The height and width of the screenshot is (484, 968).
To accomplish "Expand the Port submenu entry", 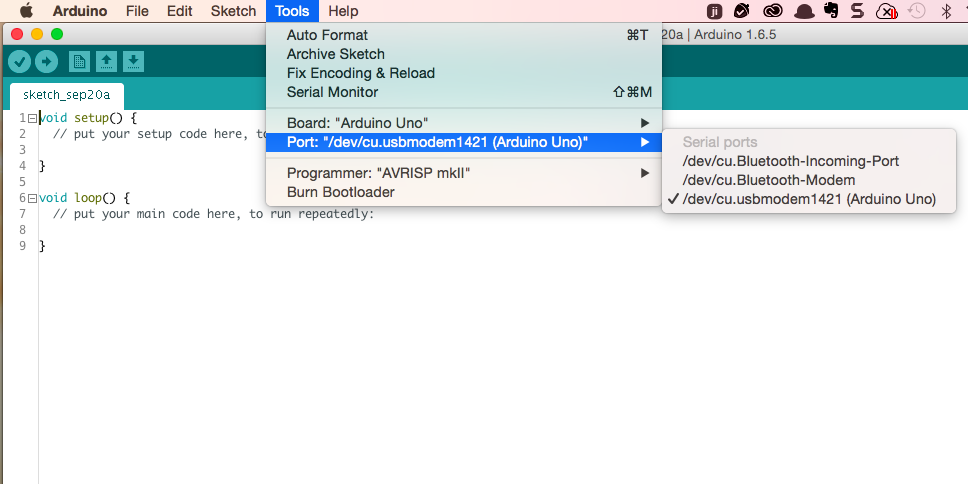I will point(464,143).
